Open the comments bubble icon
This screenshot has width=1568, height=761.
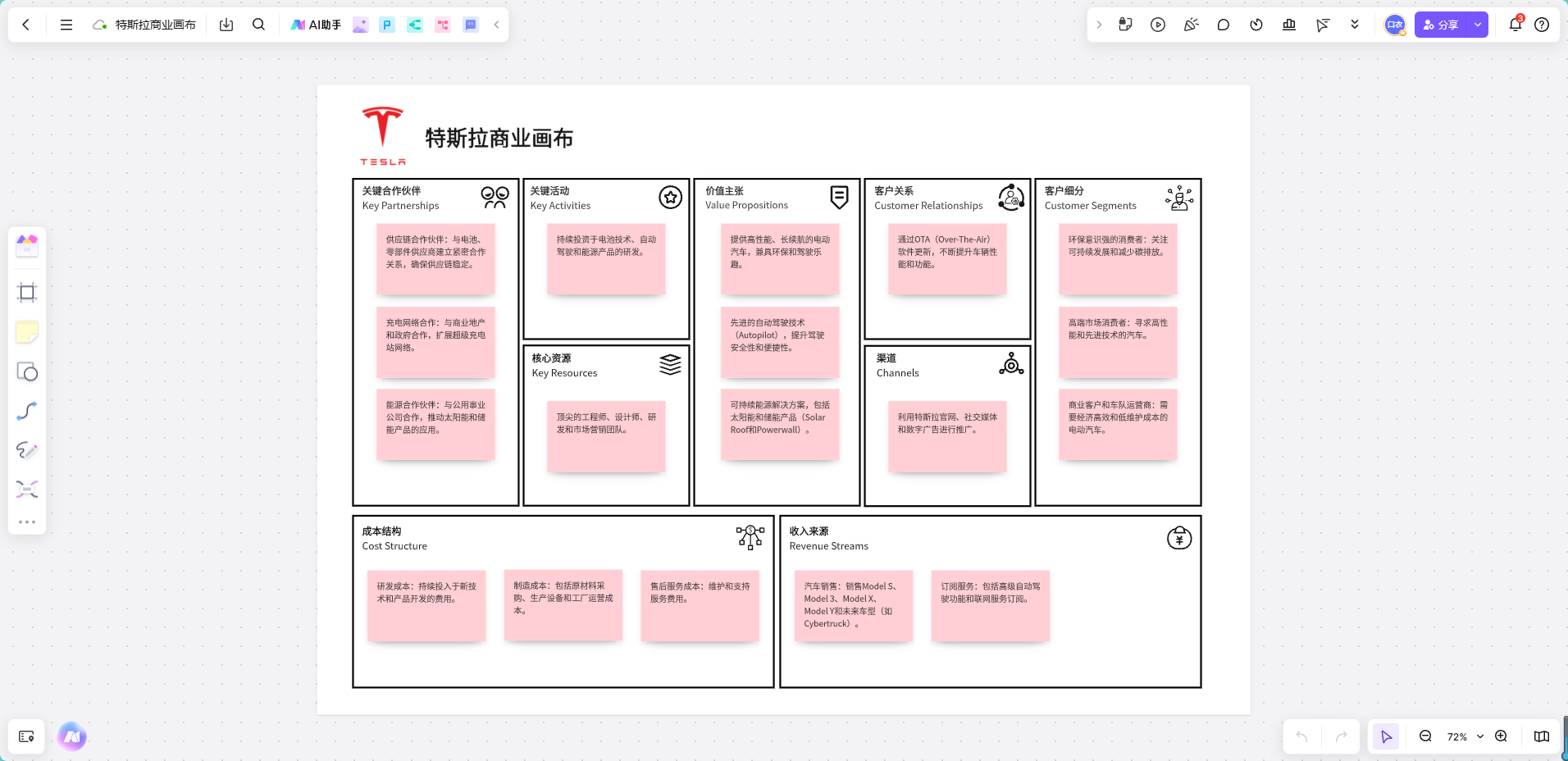click(1224, 25)
